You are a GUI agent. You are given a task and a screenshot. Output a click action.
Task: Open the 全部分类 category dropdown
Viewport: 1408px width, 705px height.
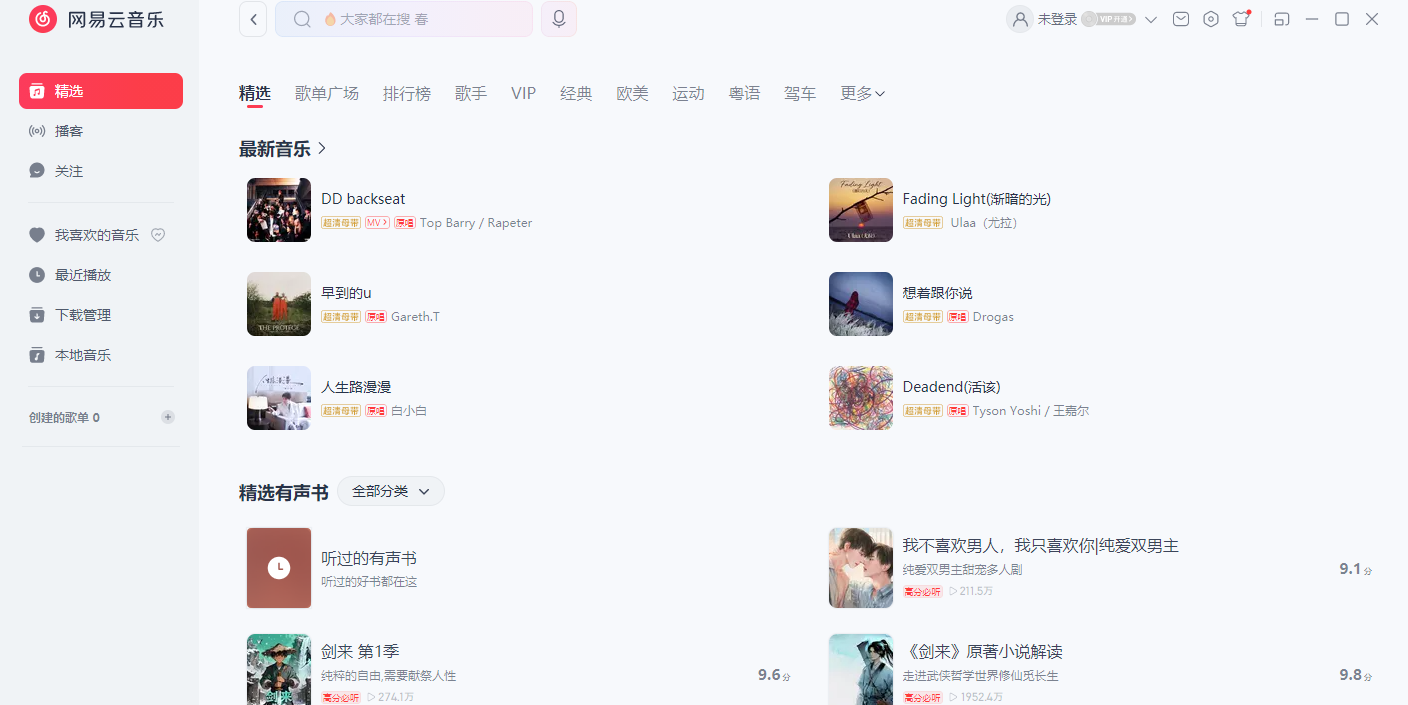(390, 491)
